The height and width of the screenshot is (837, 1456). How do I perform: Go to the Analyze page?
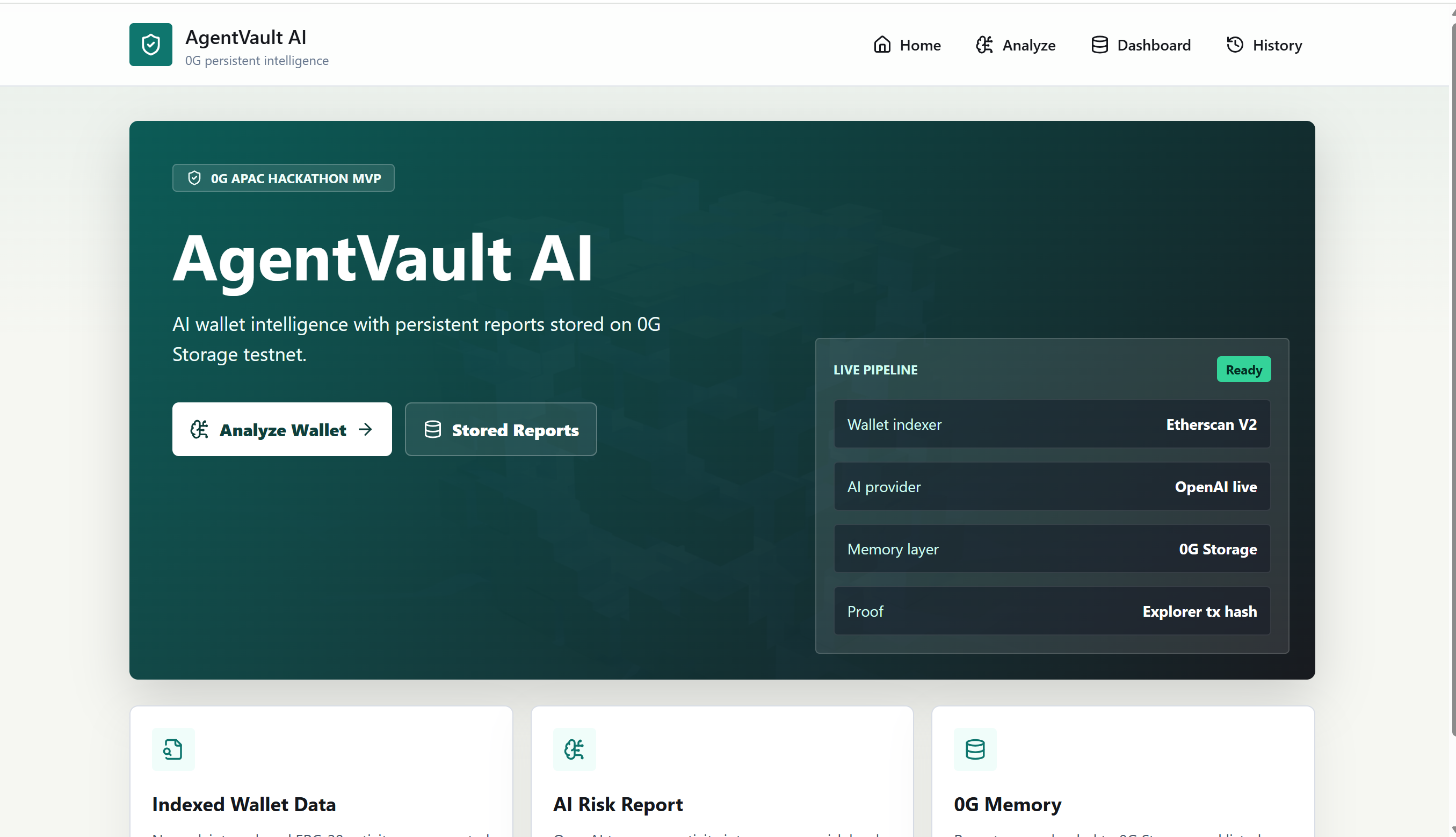1015,45
